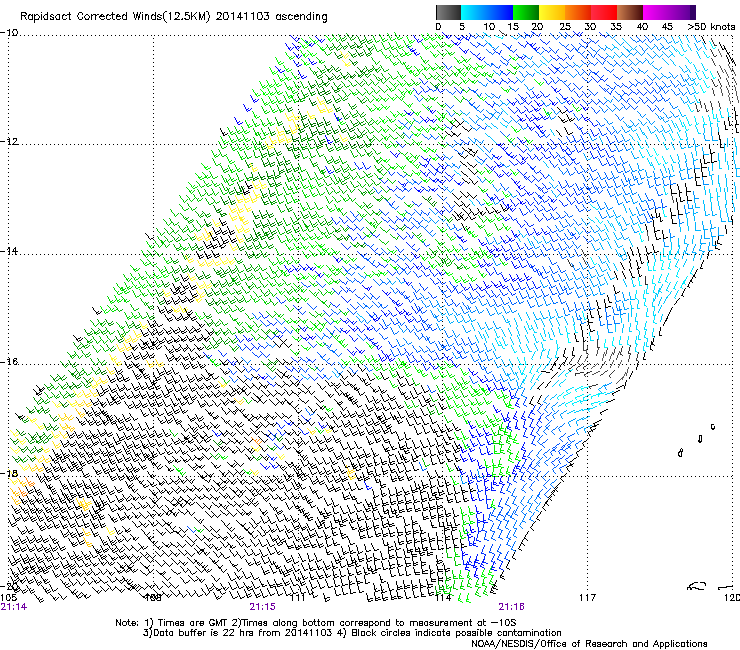740x650 pixels.
Task: Click the note line starting 'Note: 1) Times are GMT'
Action: point(316,623)
